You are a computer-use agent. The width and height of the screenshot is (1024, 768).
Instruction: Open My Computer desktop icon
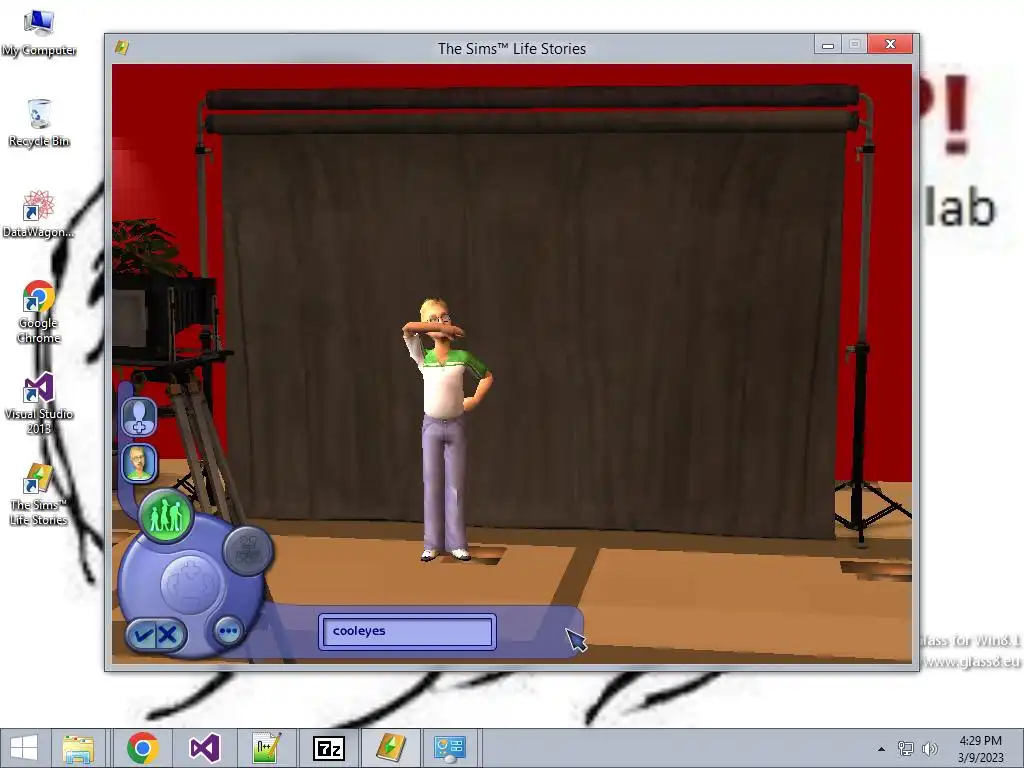click(39, 32)
